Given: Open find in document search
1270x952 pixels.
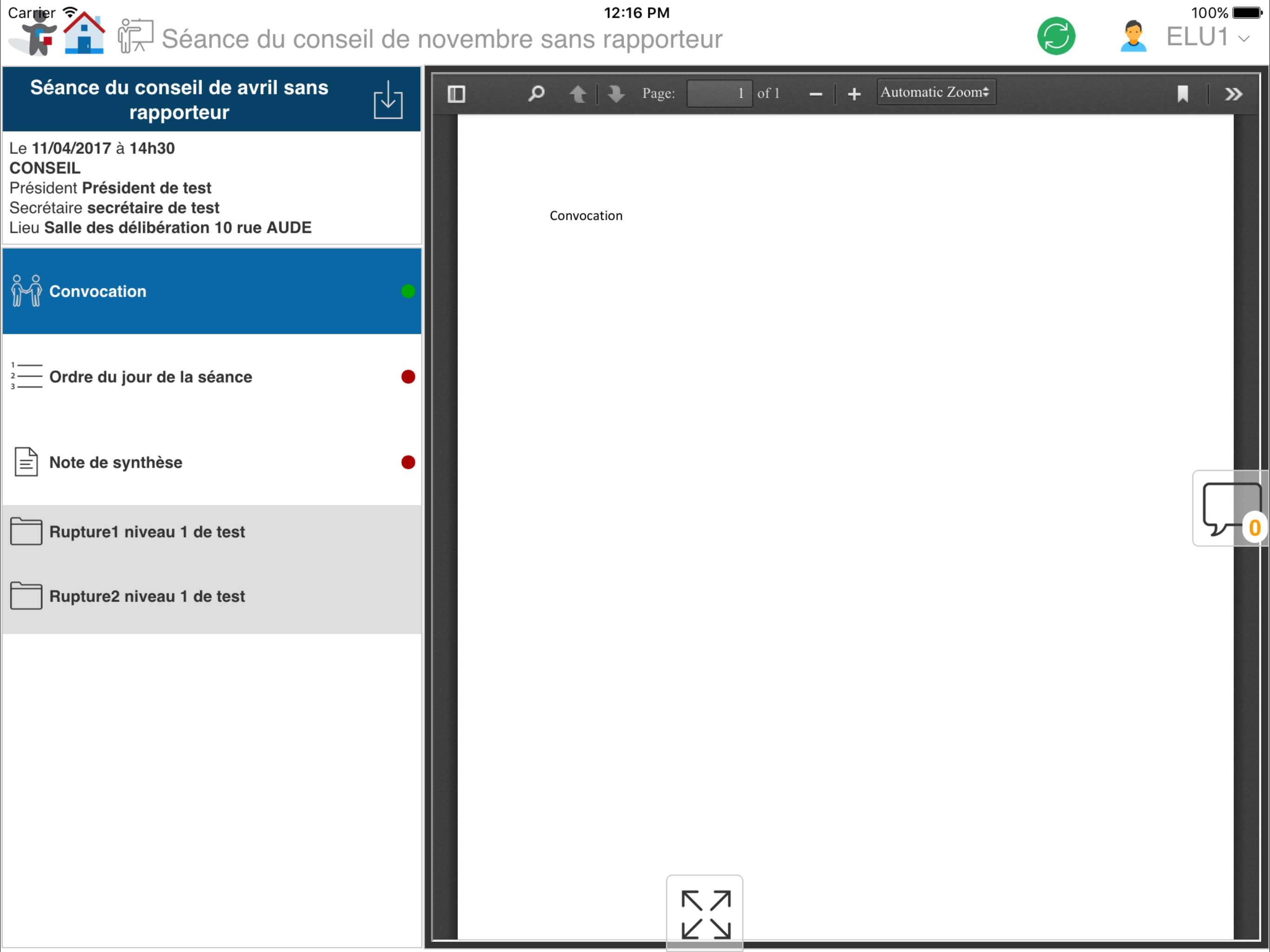Looking at the screenshot, I should coord(536,93).
